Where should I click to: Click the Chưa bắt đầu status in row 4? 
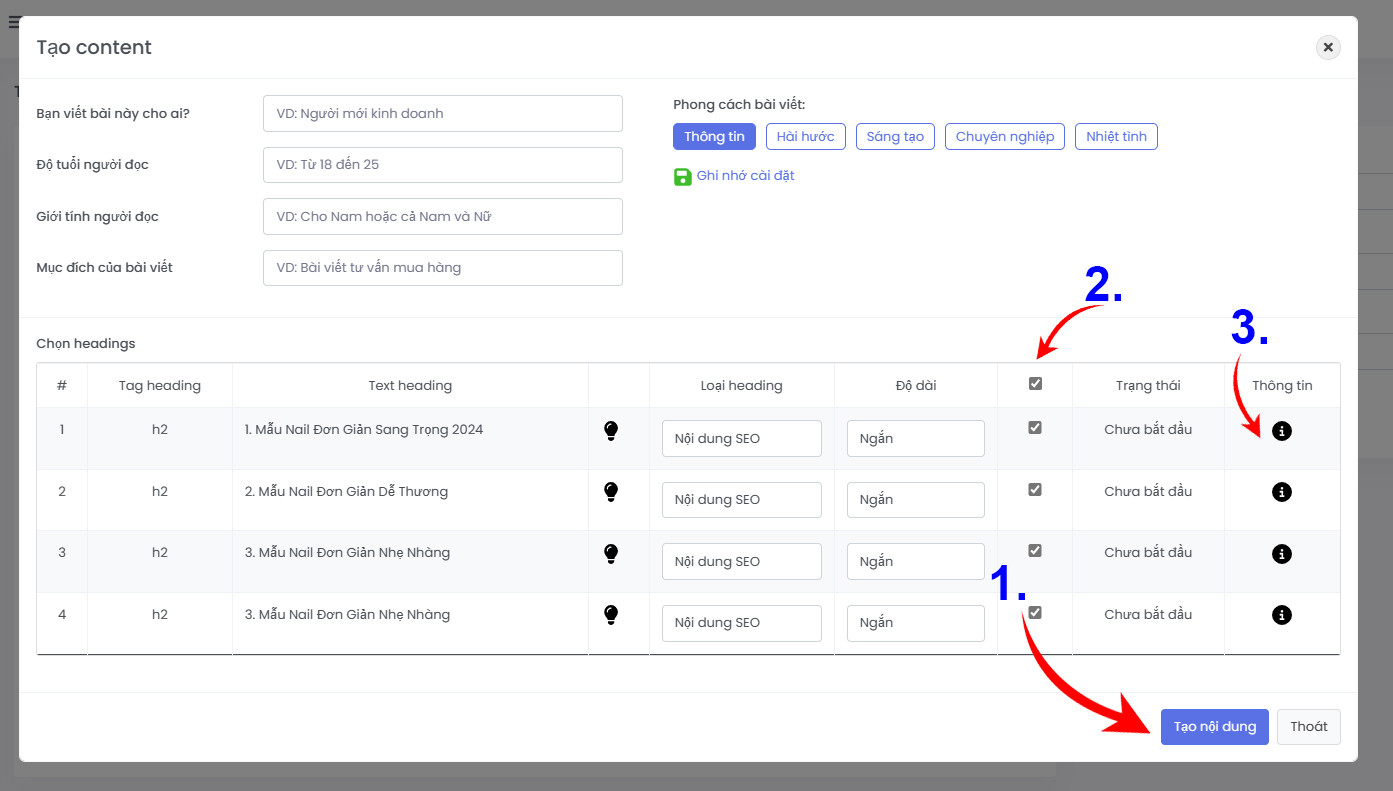[x=1148, y=615]
